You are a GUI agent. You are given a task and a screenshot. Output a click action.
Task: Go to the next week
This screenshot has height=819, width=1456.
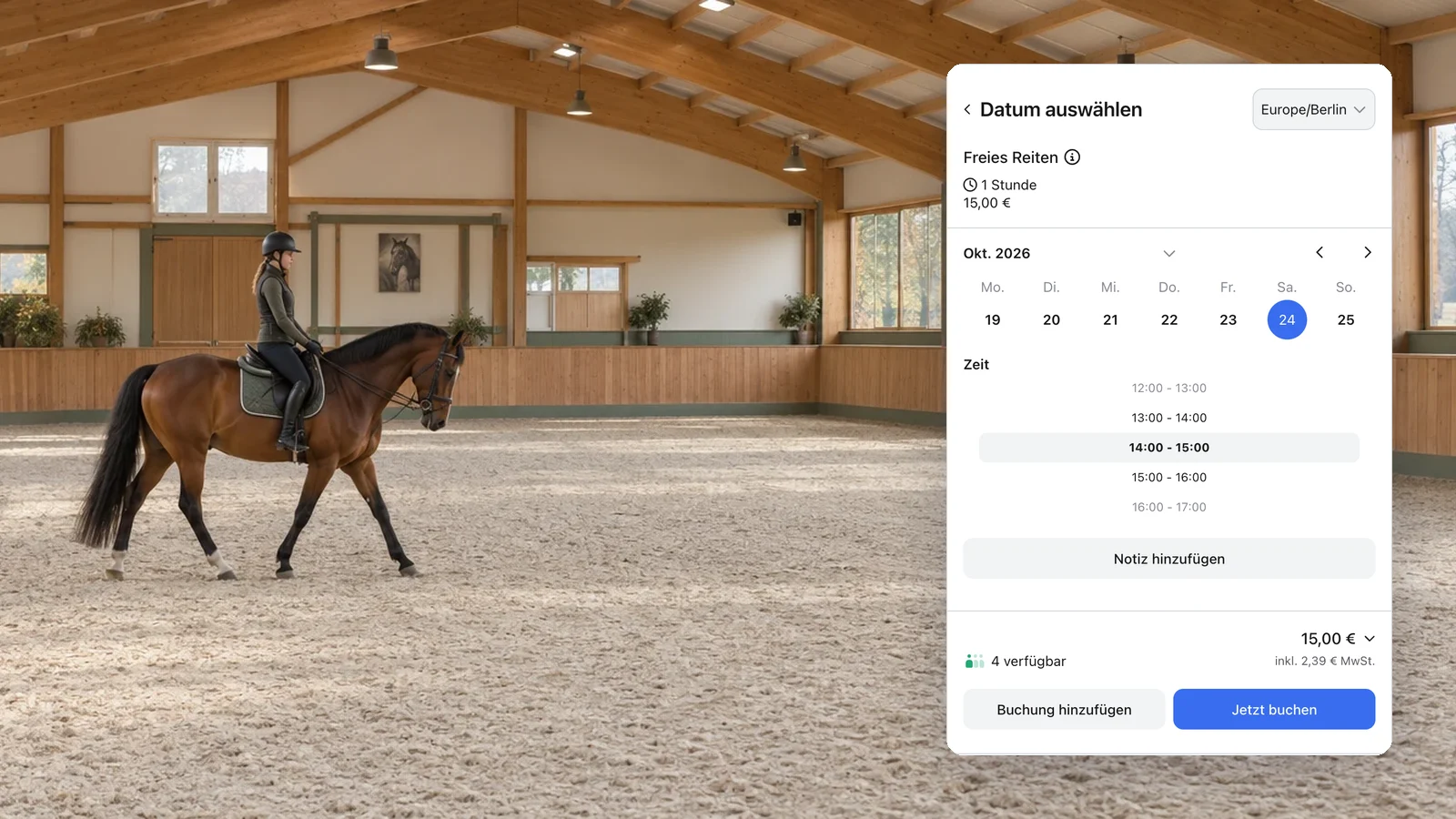tap(1367, 252)
